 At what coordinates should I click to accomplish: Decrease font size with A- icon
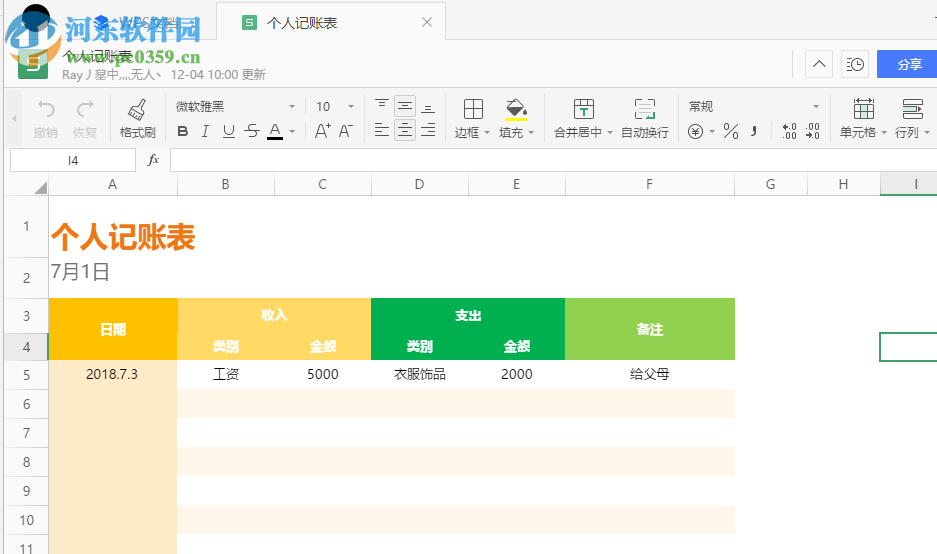coord(346,131)
